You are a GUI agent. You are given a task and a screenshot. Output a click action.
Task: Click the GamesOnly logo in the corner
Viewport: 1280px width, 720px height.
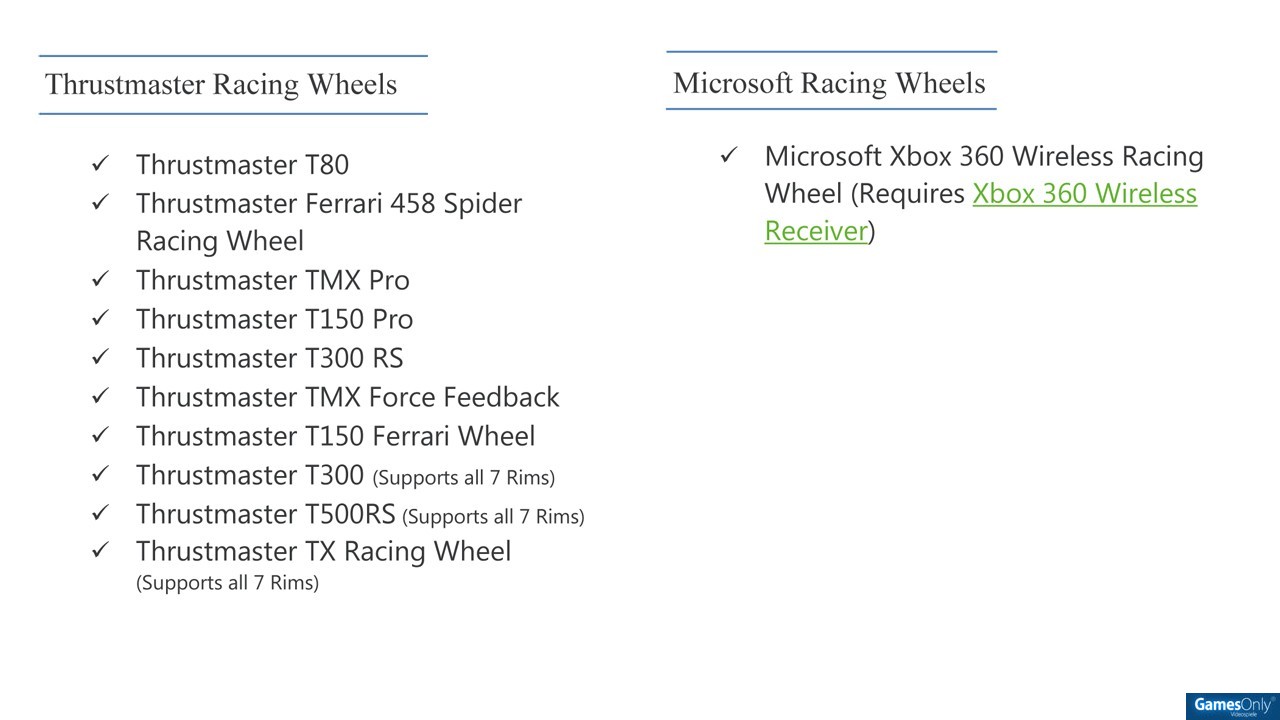click(1232, 706)
